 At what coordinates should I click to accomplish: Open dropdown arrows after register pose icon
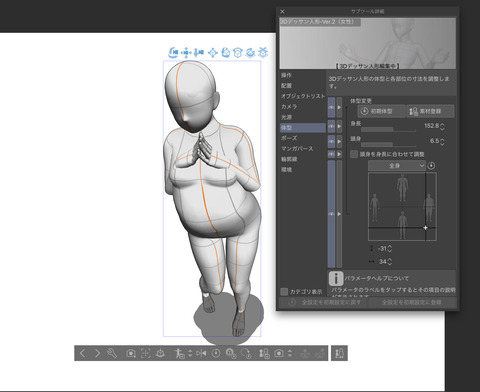pyautogui.click(x=190, y=353)
